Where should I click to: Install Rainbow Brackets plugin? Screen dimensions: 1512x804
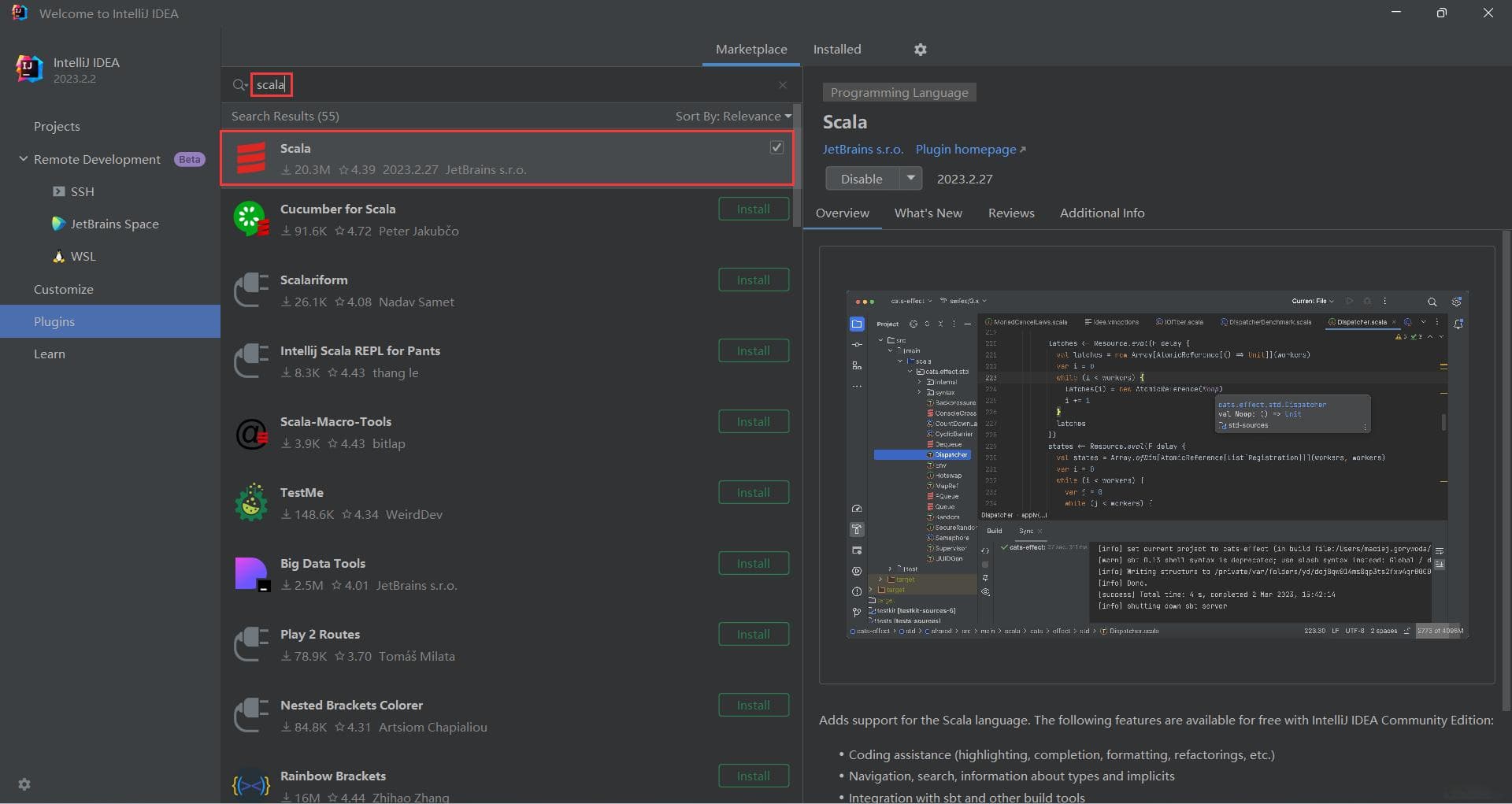coord(754,776)
